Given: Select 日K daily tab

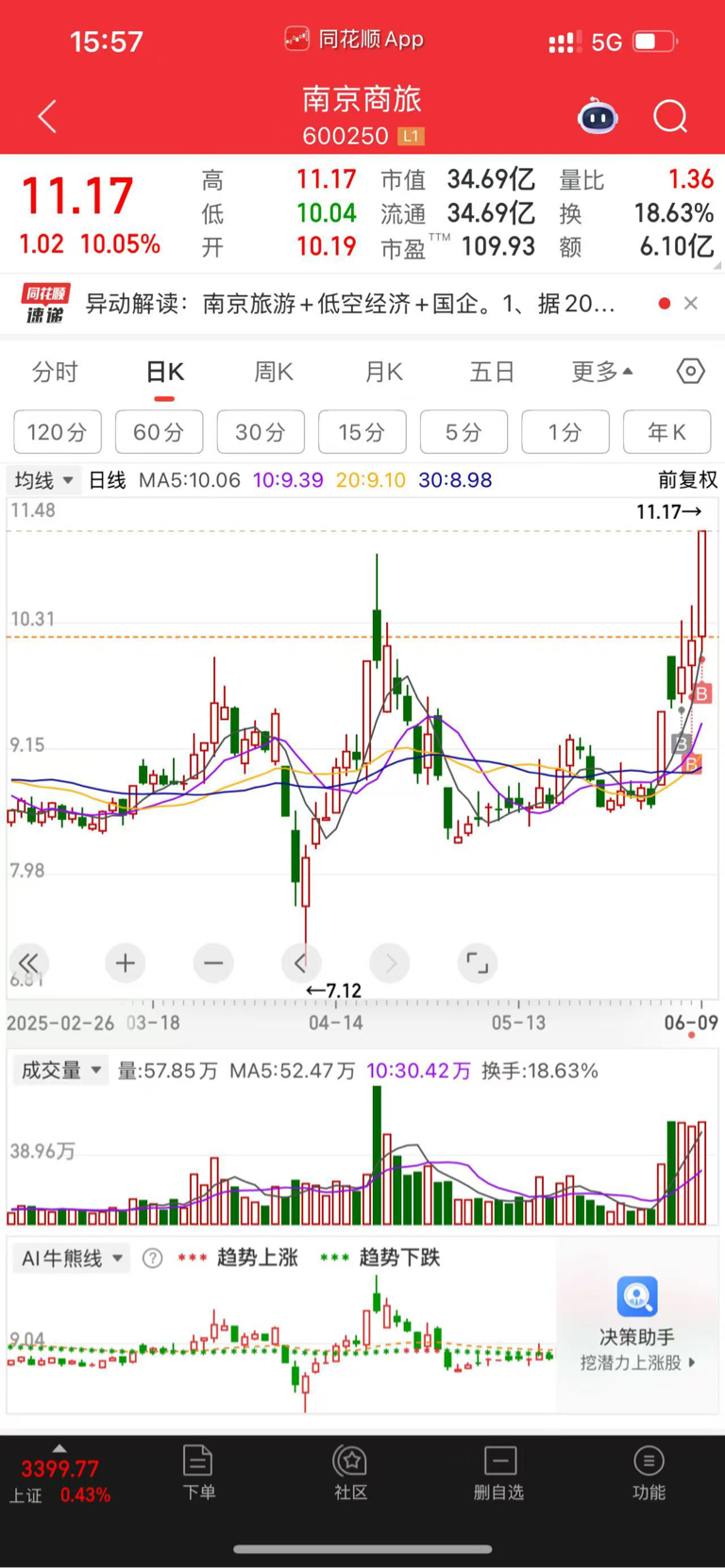Looking at the screenshot, I should coord(165,372).
